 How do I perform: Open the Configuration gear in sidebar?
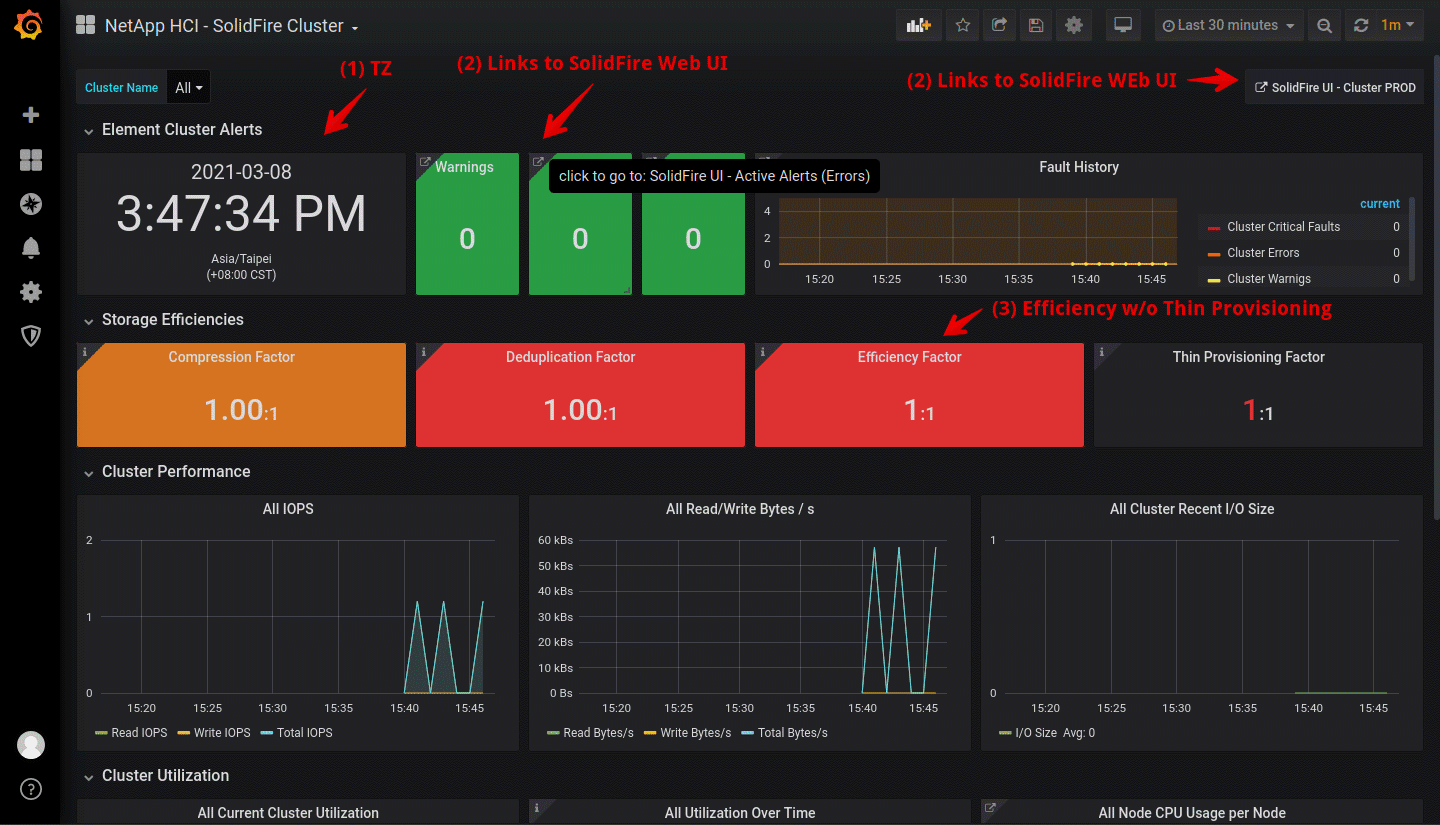click(31, 292)
